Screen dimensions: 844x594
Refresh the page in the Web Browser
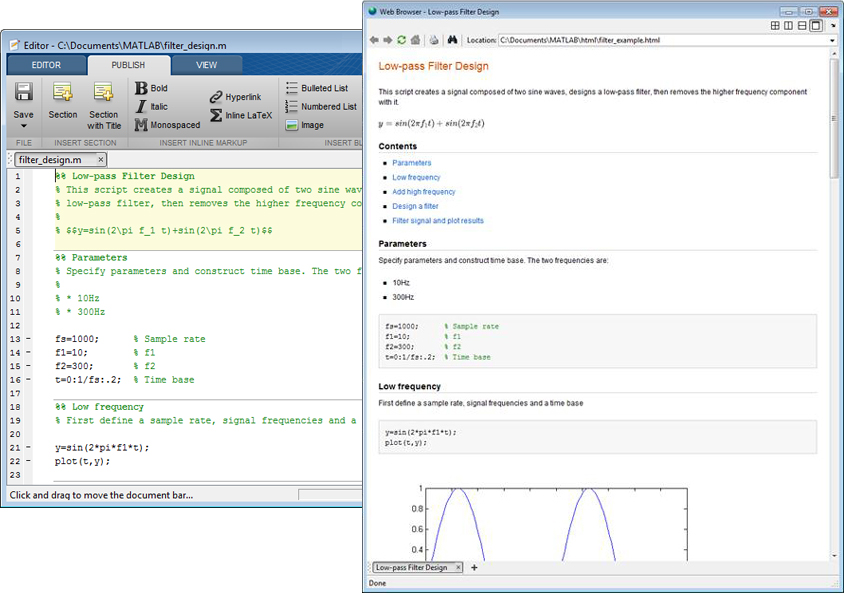point(400,38)
